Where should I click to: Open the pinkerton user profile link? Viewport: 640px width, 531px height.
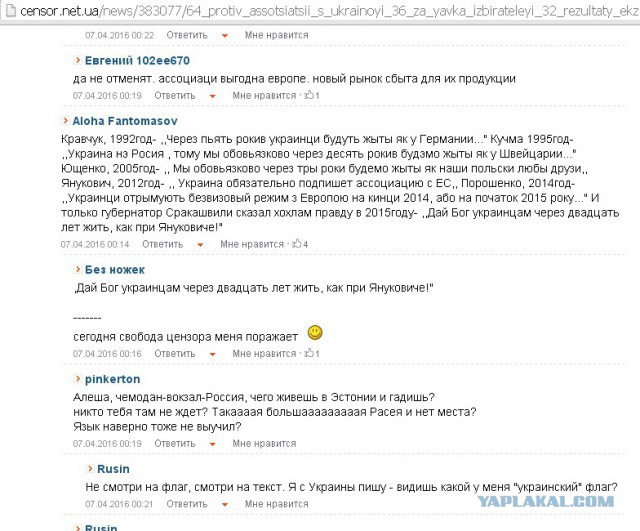pos(112,379)
